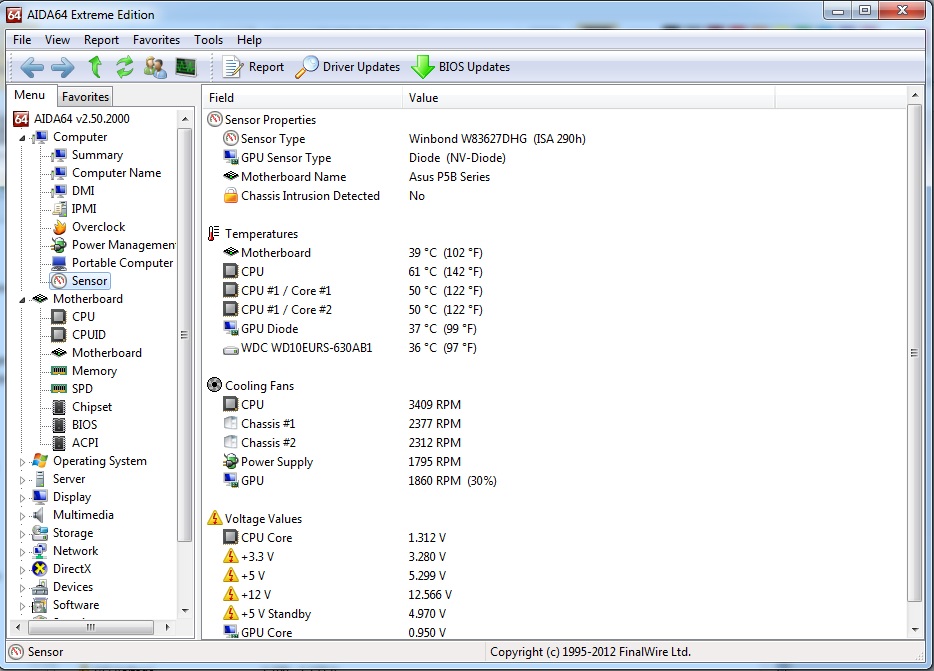Click the Chipset icon in tree
934x671 pixels.
coord(59,407)
